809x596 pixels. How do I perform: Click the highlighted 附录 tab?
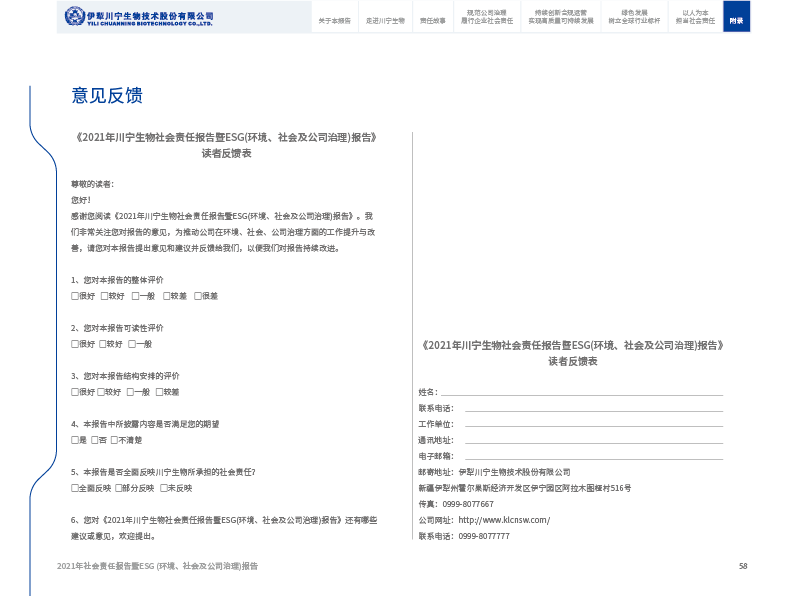[736, 20]
